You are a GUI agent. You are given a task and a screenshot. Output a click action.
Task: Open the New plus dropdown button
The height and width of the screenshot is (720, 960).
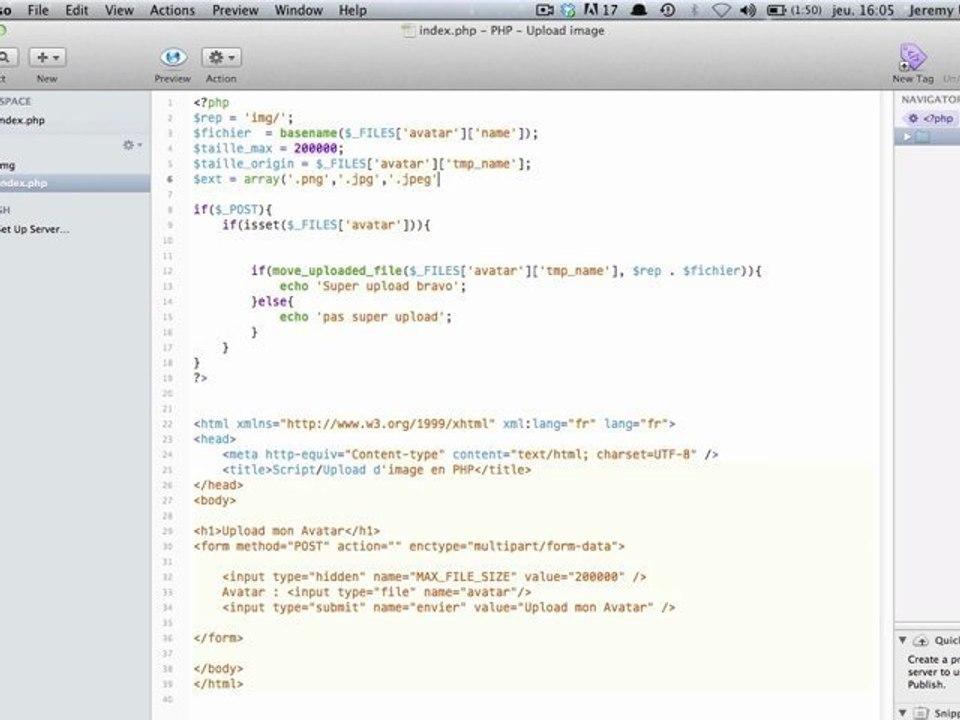(47, 58)
